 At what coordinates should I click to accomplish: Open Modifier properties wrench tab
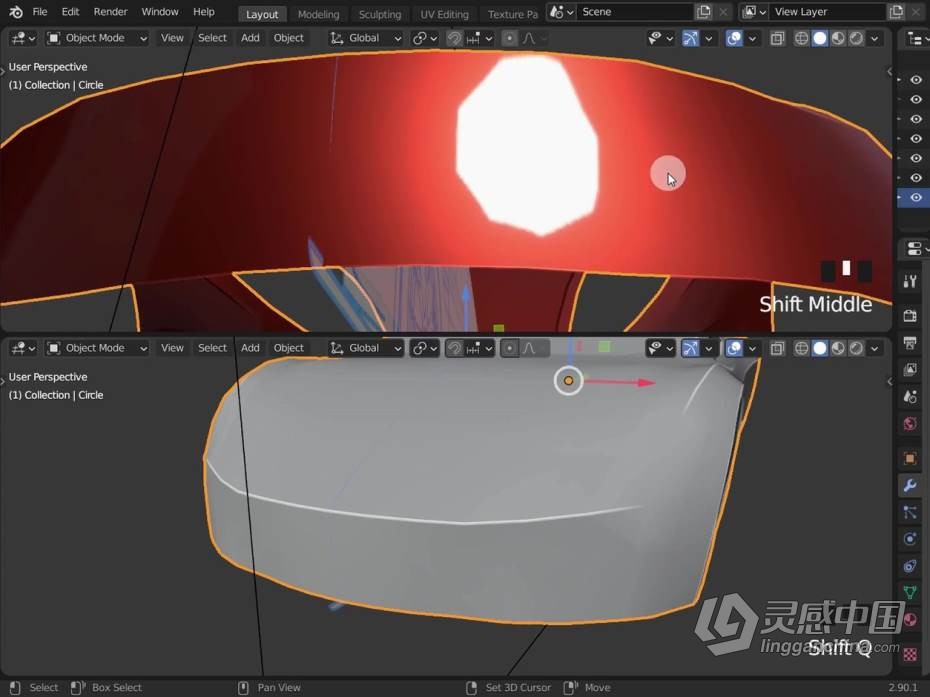coord(910,486)
